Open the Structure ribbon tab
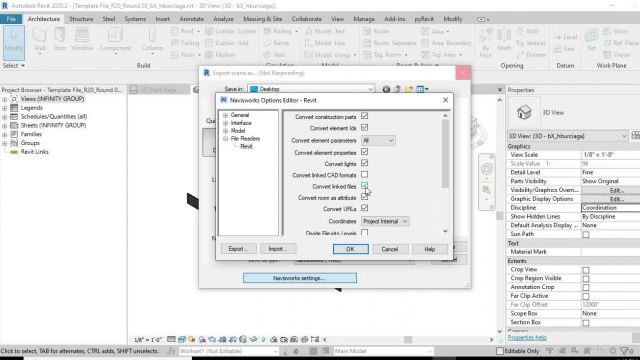 (x=81, y=19)
